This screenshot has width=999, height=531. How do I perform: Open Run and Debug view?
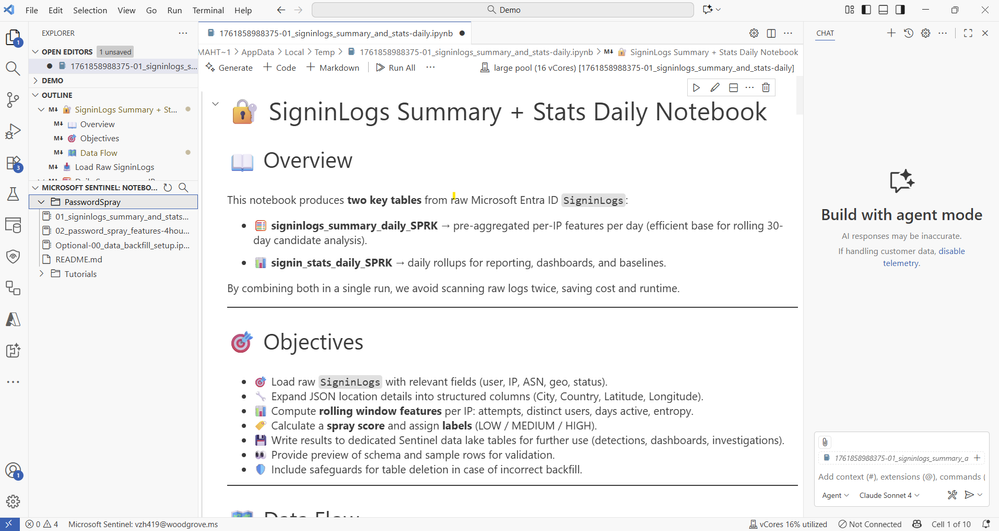(x=13, y=131)
